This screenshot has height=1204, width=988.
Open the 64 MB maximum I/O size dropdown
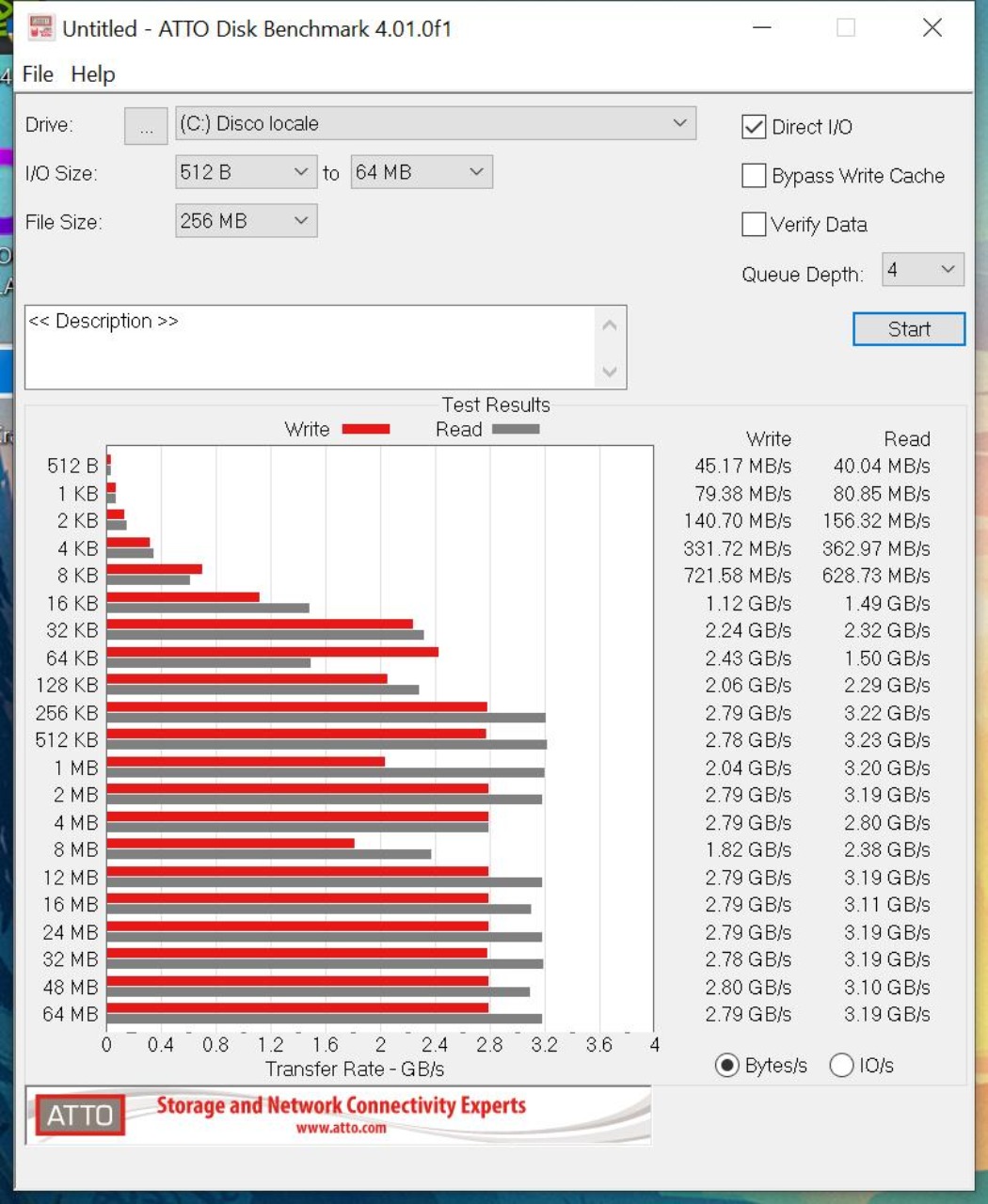(421, 172)
